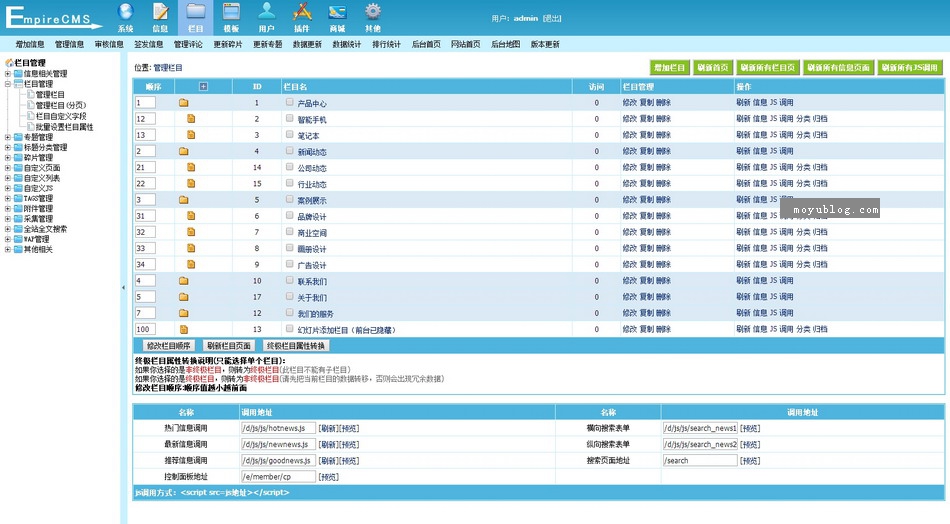The width and height of the screenshot is (950, 524).
Task: Open the 插件 plugin icon in top navigation
Action: [302, 12]
